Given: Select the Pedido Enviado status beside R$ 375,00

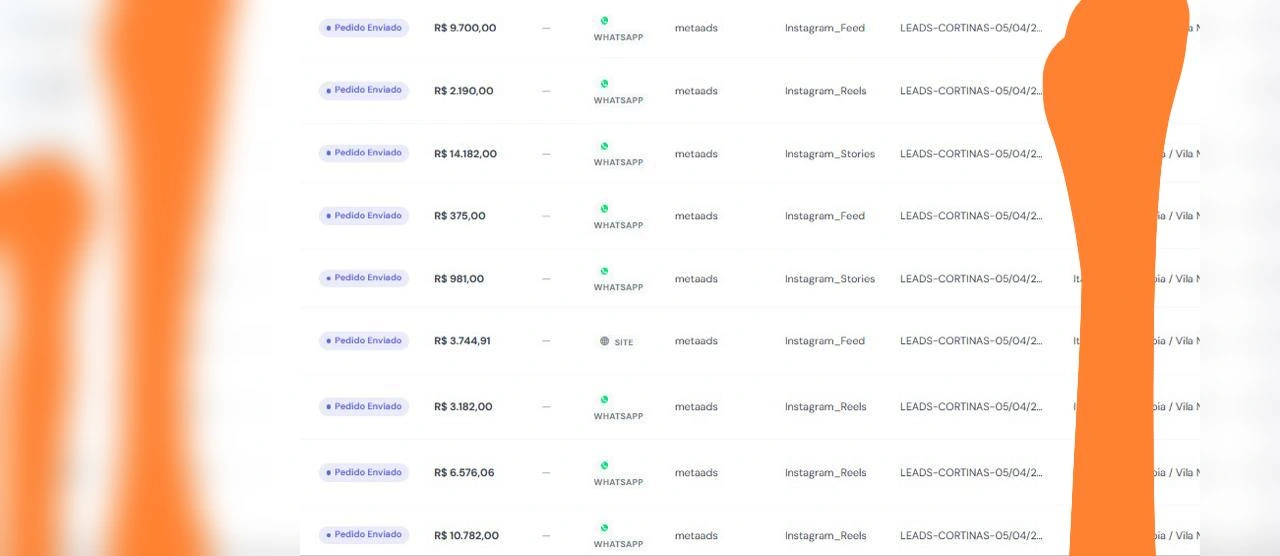Looking at the screenshot, I should (364, 216).
